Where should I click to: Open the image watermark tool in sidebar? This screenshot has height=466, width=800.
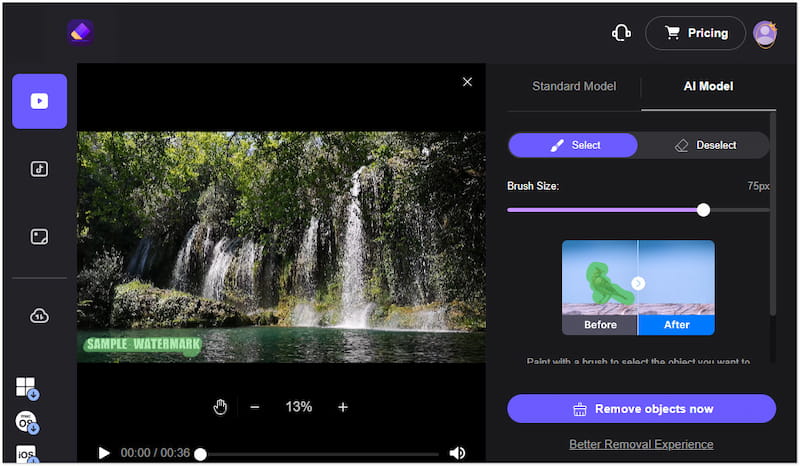39,237
